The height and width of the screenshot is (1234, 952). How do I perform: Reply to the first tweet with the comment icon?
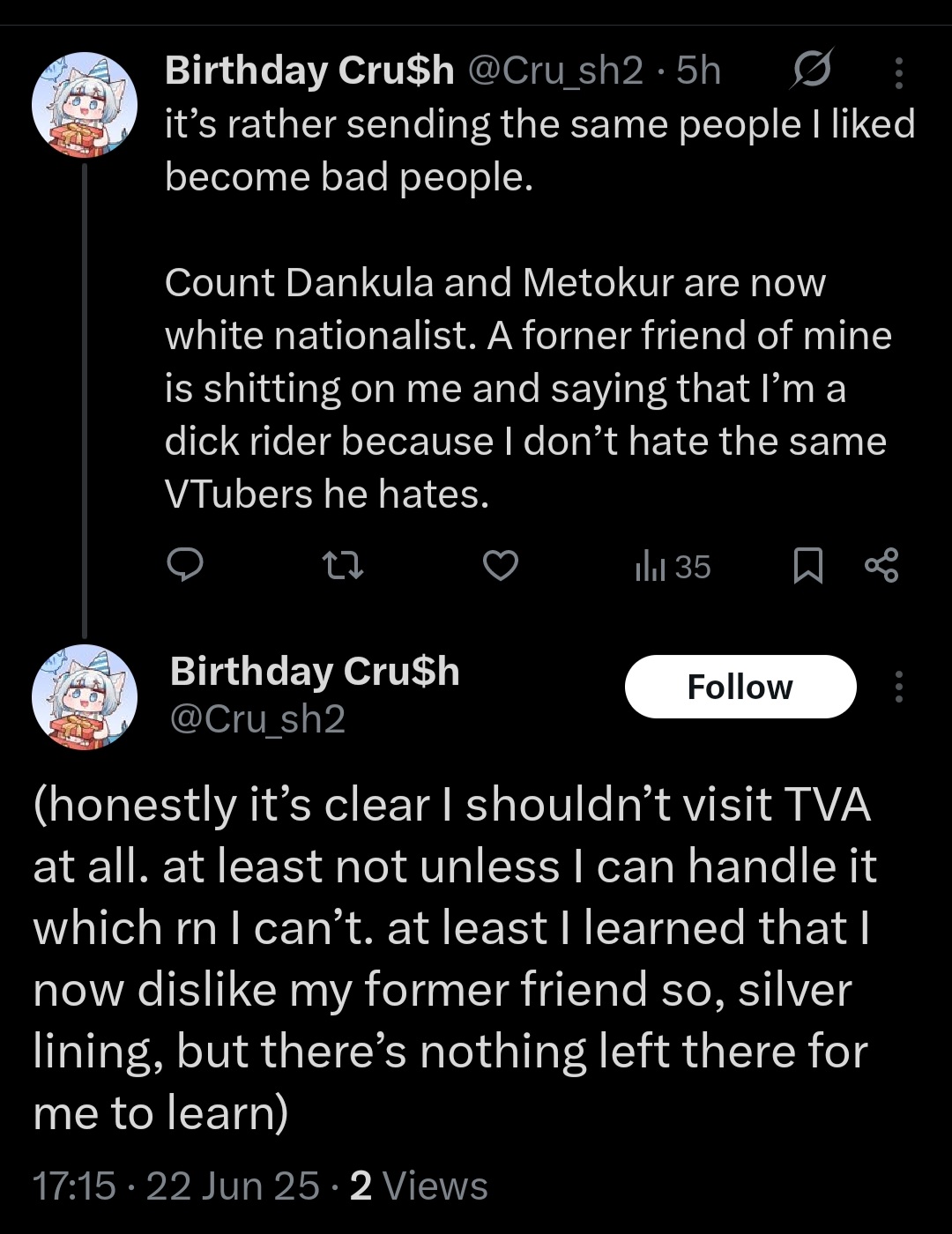click(185, 566)
